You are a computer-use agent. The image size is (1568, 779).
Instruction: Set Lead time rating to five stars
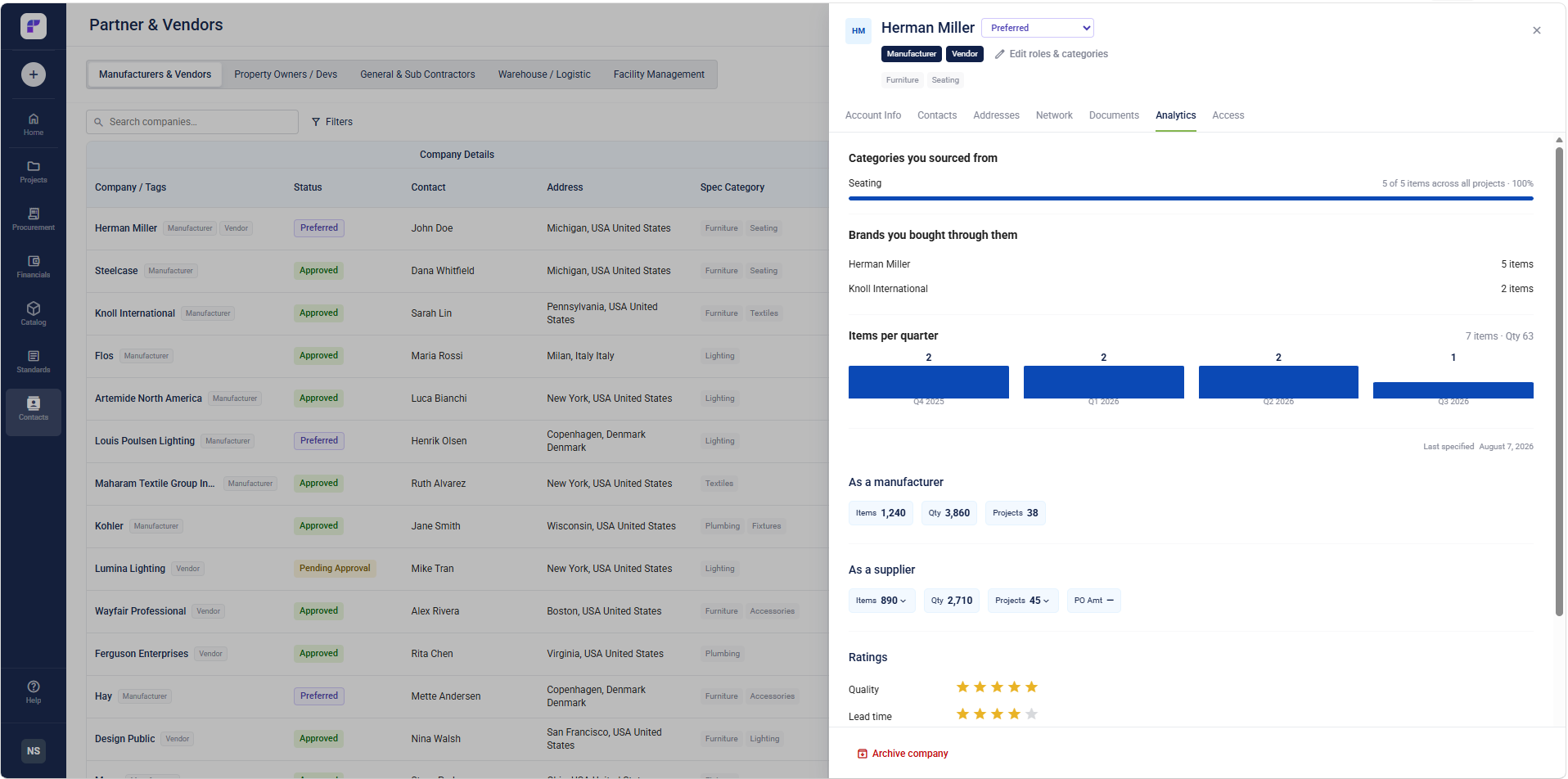click(1031, 714)
